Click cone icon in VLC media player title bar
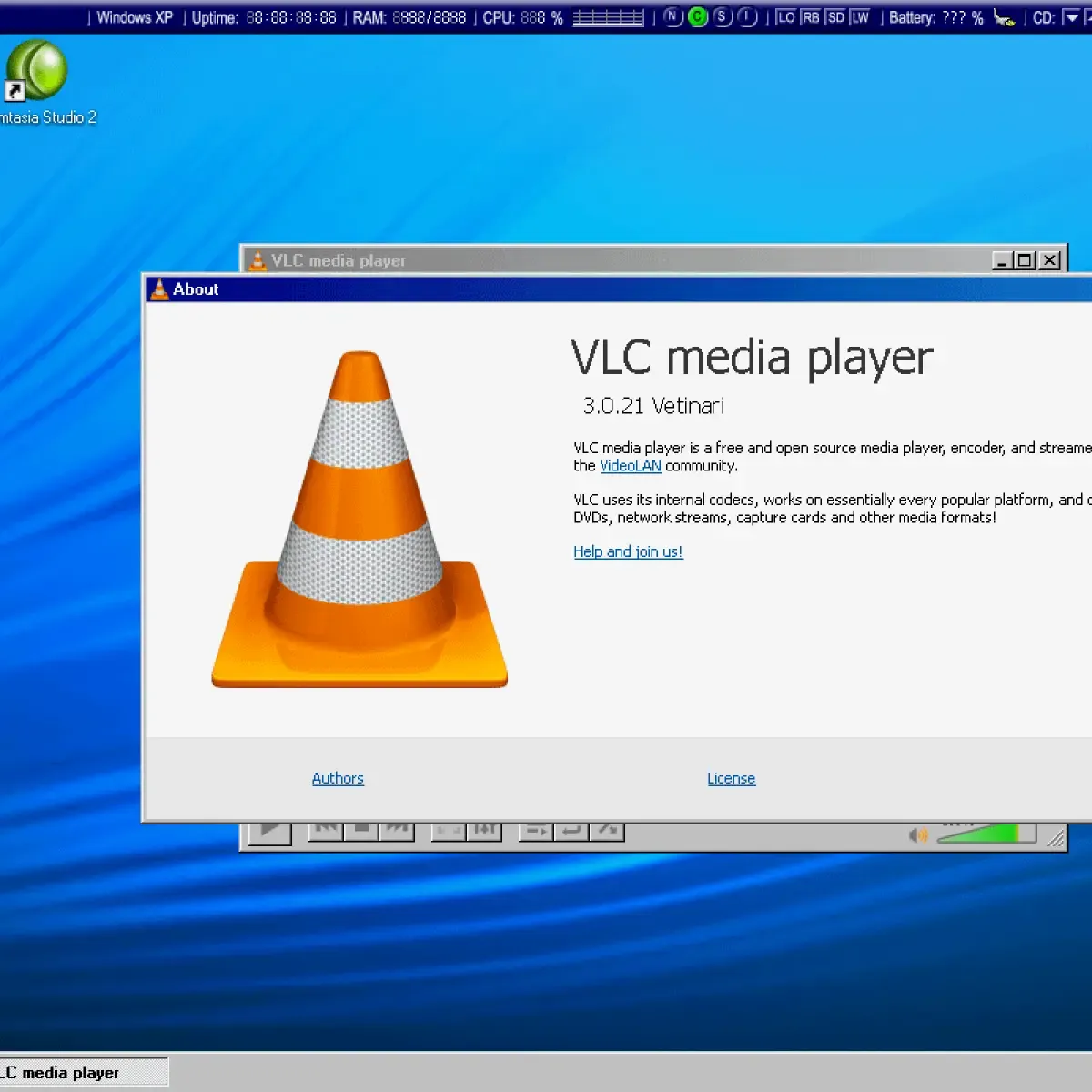The width and height of the screenshot is (1092, 1092). [x=258, y=261]
